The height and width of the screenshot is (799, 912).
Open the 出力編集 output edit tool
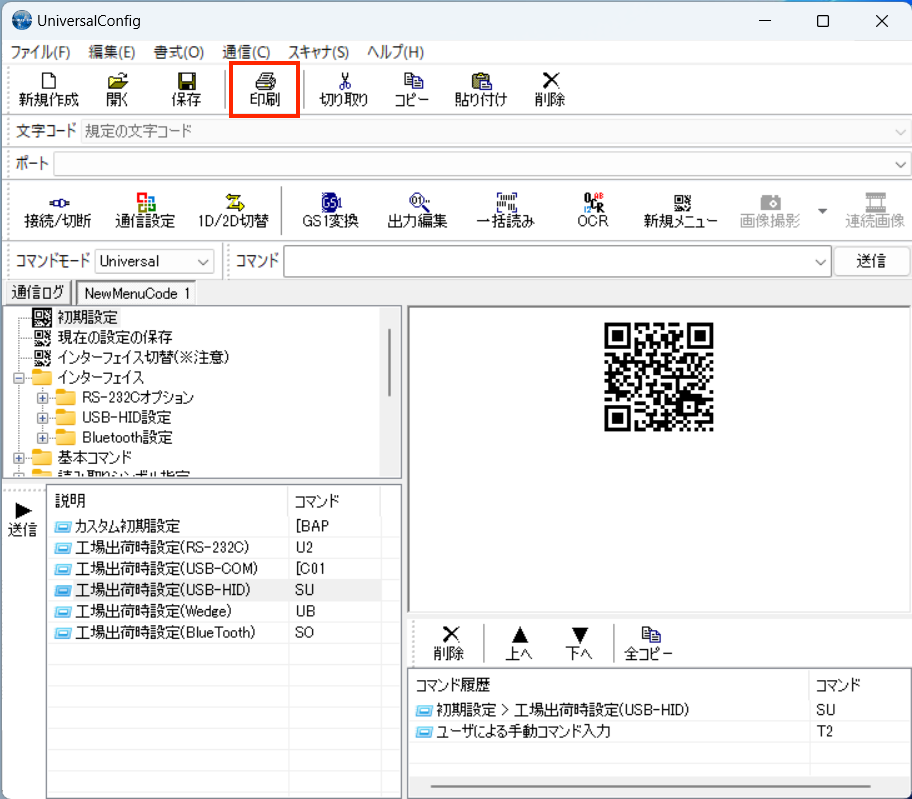417,210
